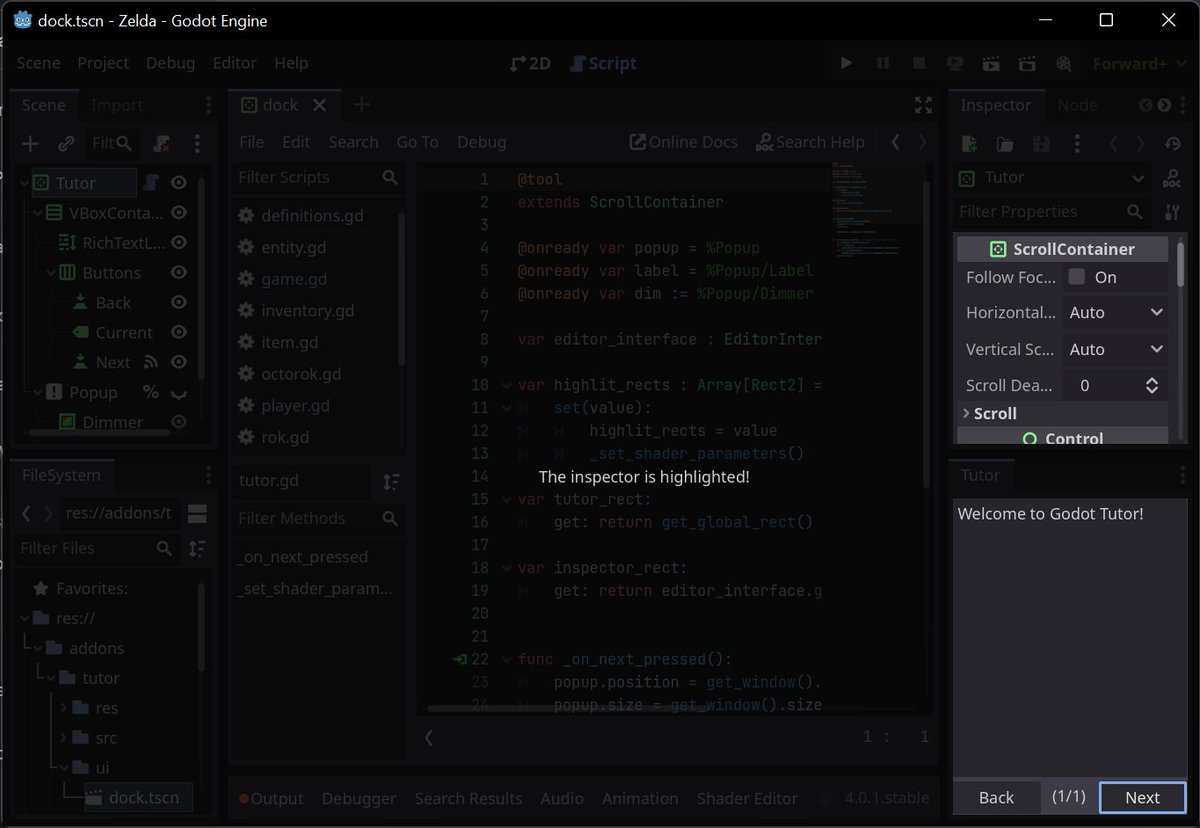Pause the running project
Viewport: 1200px width, 828px height.
[x=883, y=63]
